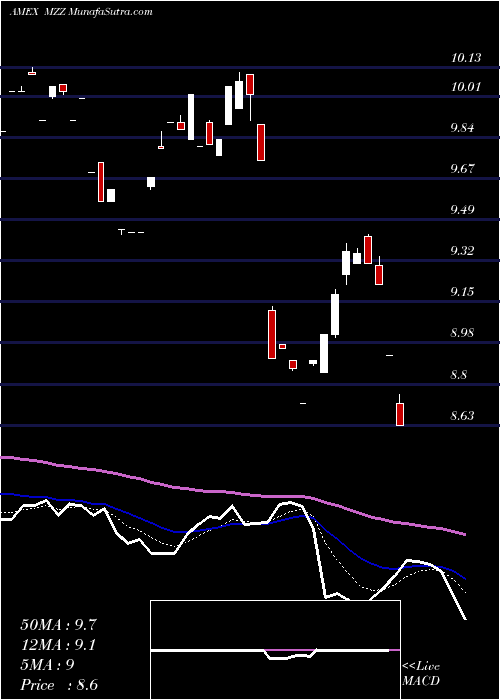Click the AMEX MZZ MunafaSutra.com title
This screenshot has height=700, width=500.
point(81,12)
